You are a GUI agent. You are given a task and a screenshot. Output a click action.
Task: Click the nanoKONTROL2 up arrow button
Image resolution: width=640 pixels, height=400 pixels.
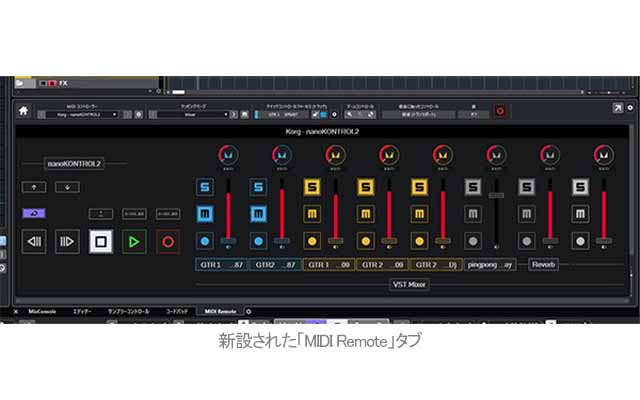(x=34, y=187)
